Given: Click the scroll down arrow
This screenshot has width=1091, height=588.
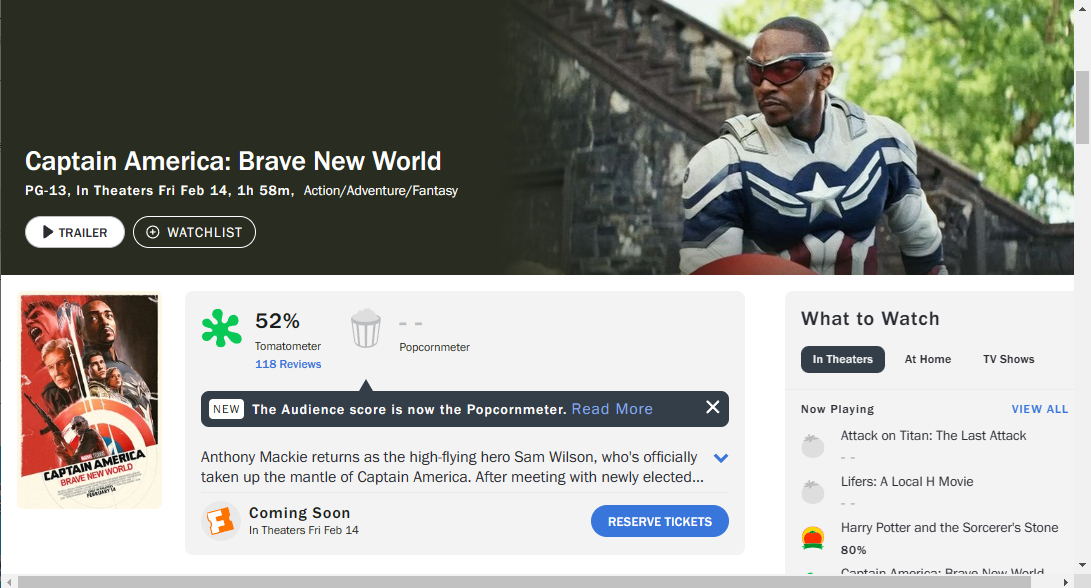Looking at the screenshot, I should coord(1082,565).
